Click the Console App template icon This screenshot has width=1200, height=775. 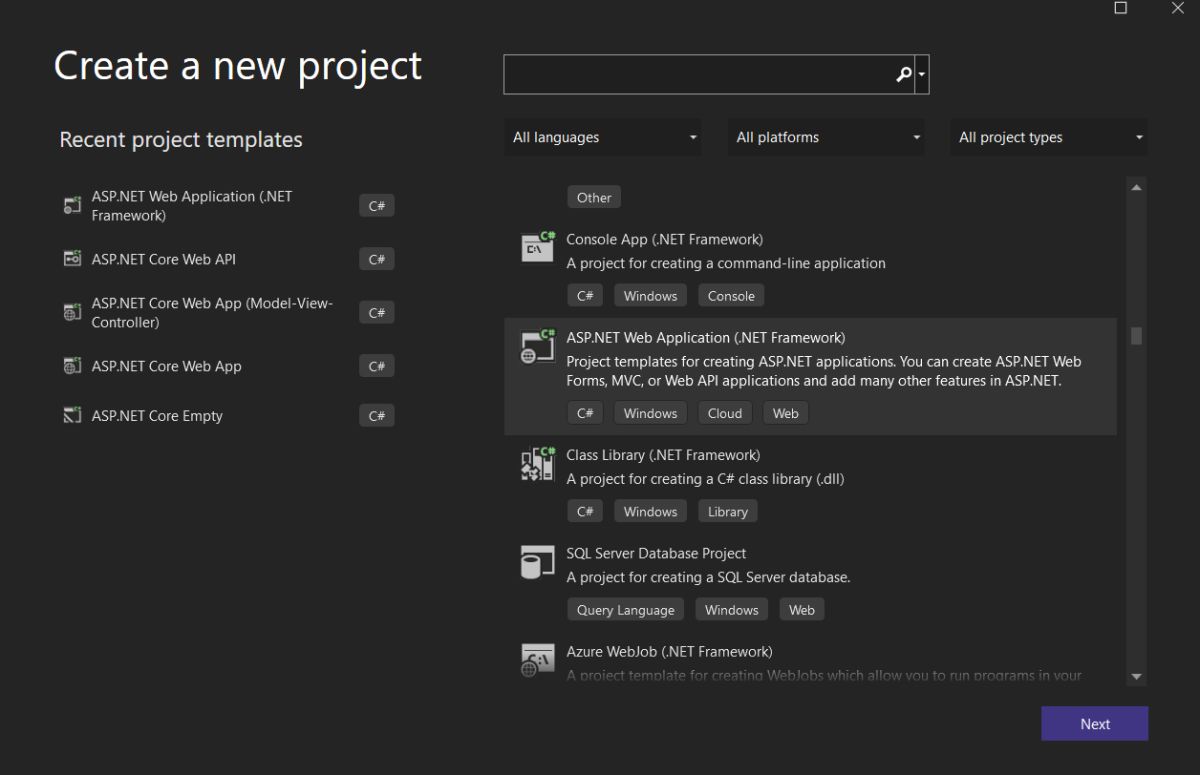[x=537, y=247]
